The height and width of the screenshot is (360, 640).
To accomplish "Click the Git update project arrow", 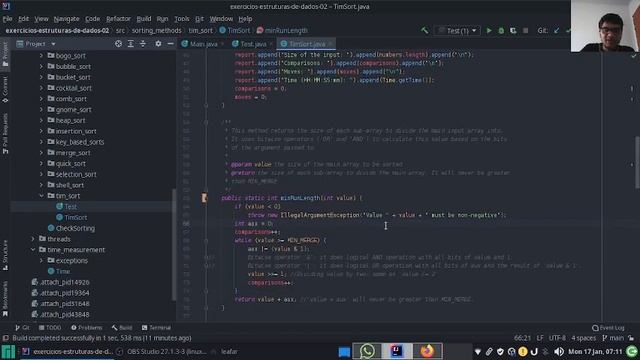I will tap(556, 31).
